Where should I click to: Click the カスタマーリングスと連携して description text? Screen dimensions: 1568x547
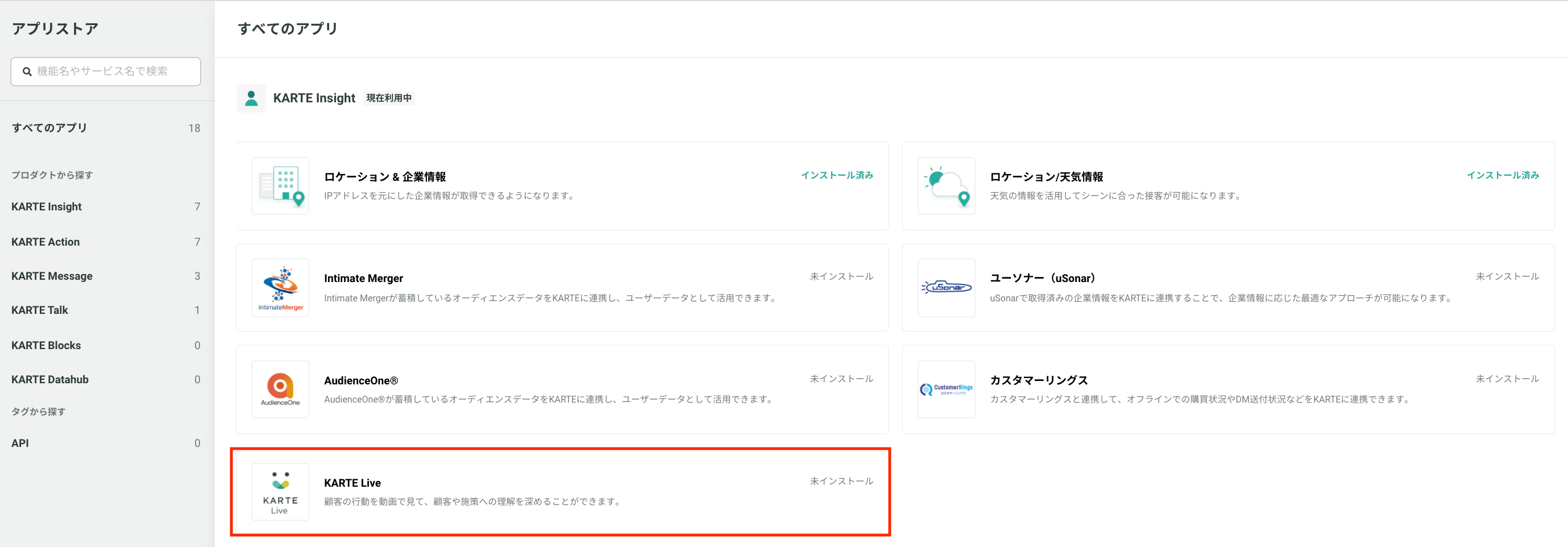(1200, 400)
